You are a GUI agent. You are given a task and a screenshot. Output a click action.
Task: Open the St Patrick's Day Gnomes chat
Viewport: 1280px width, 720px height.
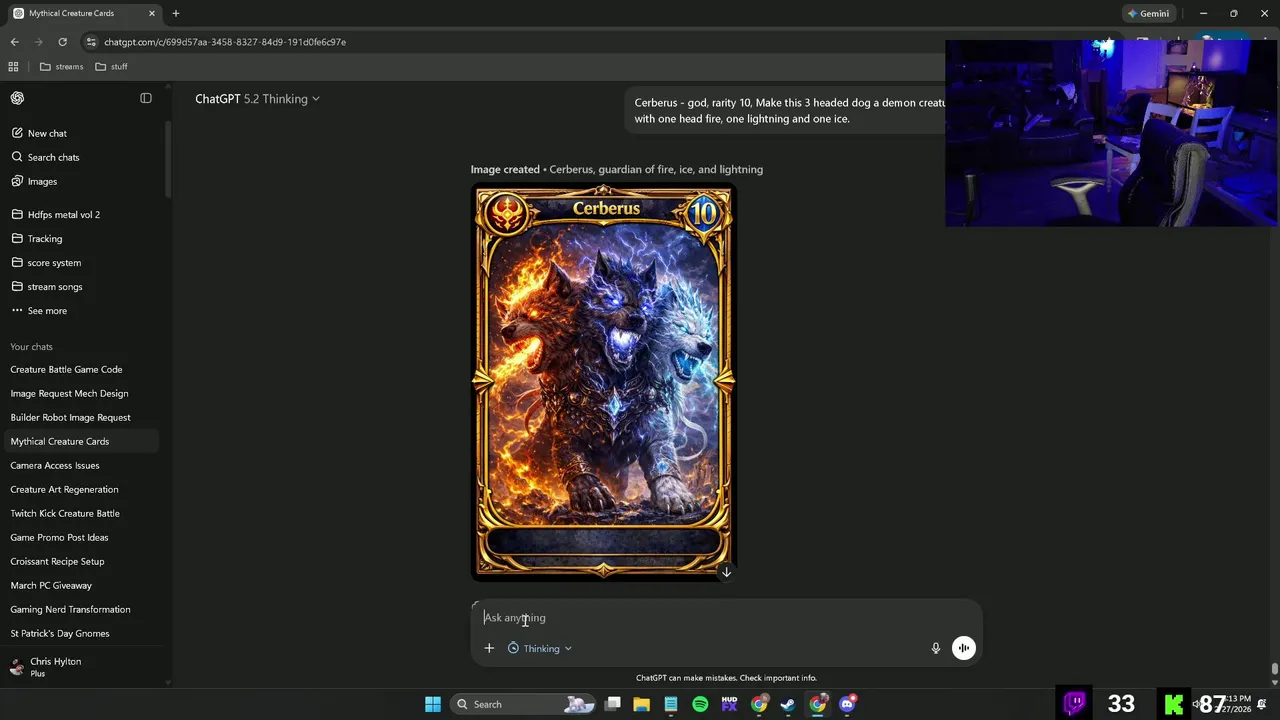80,633
